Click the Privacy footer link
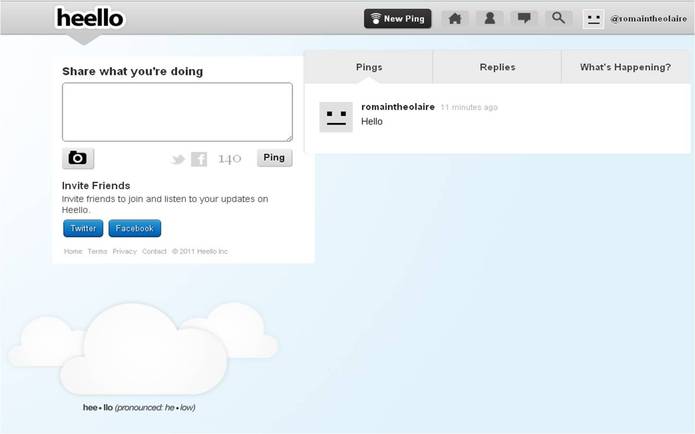Screen dimensions: 695x434 click(124, 252)
